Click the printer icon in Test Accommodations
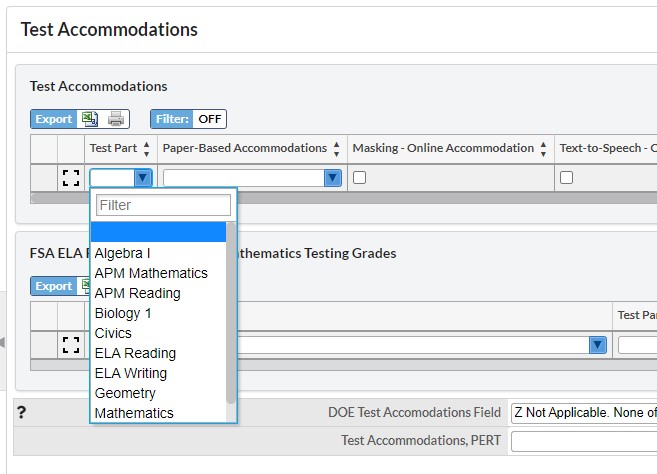This screenshot has width=657, height=474. [116, 119]
